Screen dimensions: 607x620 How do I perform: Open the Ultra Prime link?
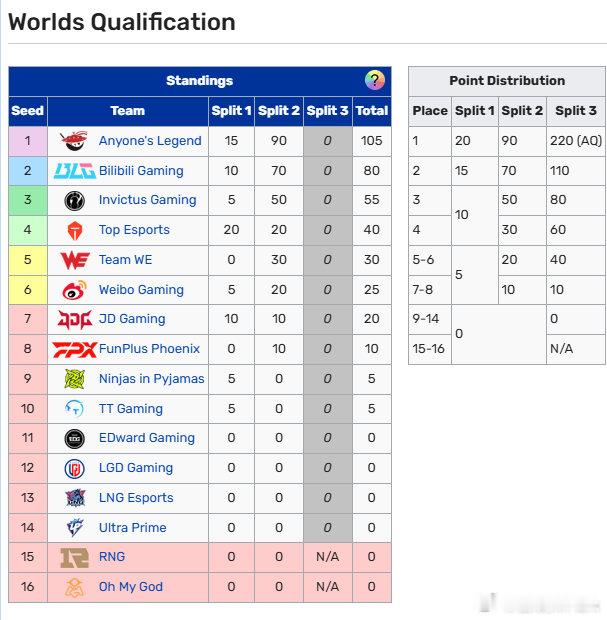pos(132,528)
